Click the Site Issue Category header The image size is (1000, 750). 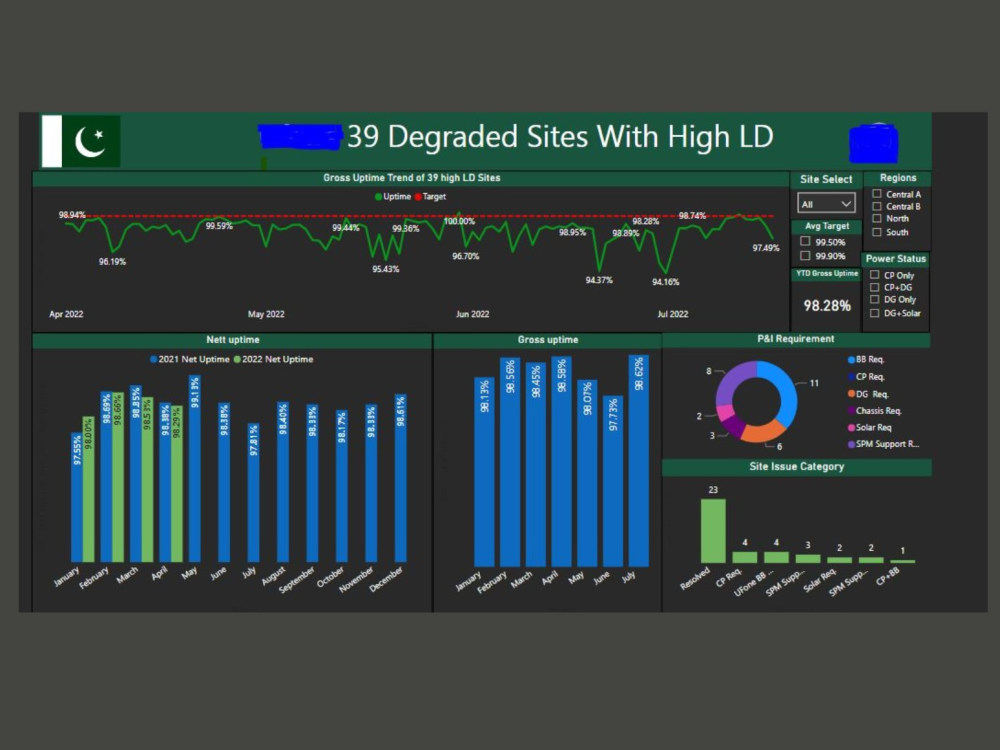pyautogui.click(x=796, y=467)
